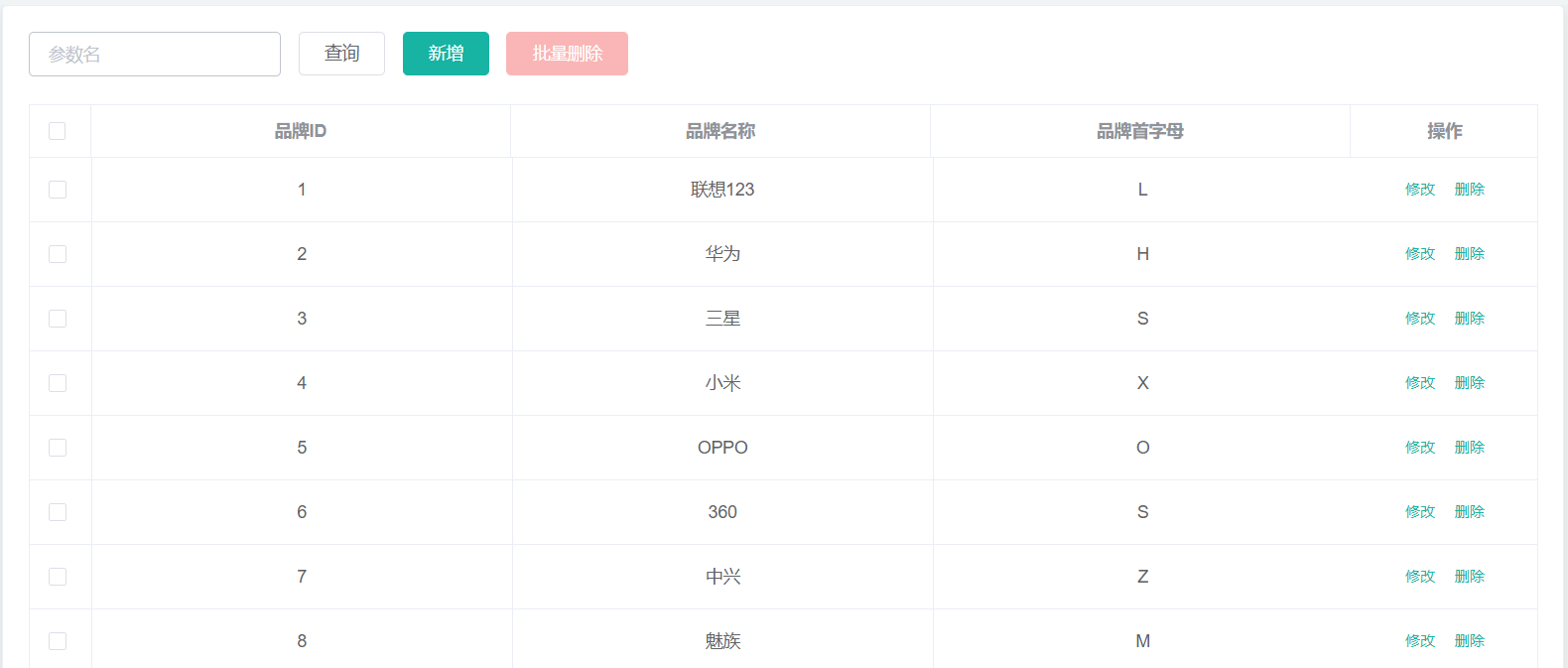The height and width of the screenshot is (668, 1568).
Task: Click the first-letter cell M
Action: pyautogui.click(x=1143, y=640)
